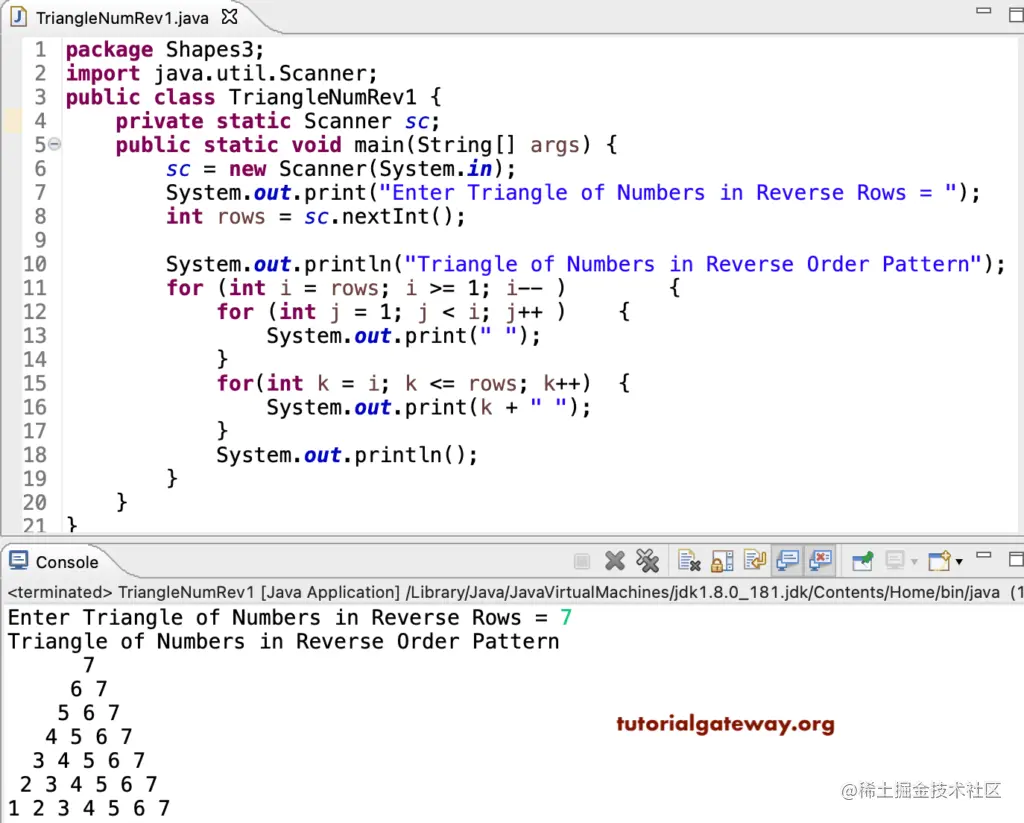Click the Open Console icon
Viewport: 1024px width, 823px height.
coord(939,561)
